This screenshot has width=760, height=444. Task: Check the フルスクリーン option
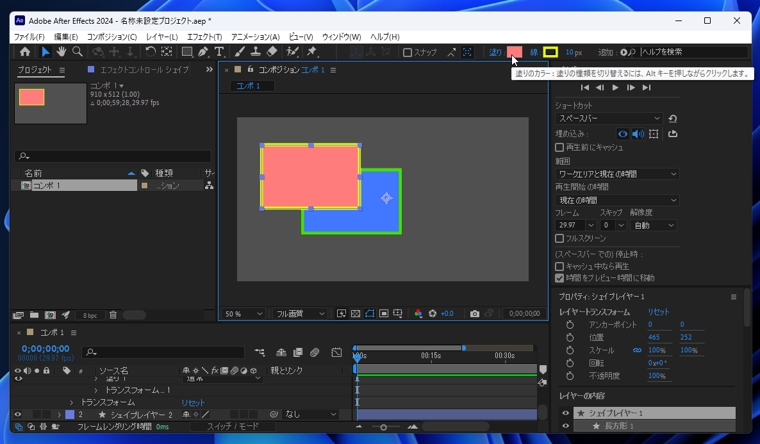[x=560, y=239]
